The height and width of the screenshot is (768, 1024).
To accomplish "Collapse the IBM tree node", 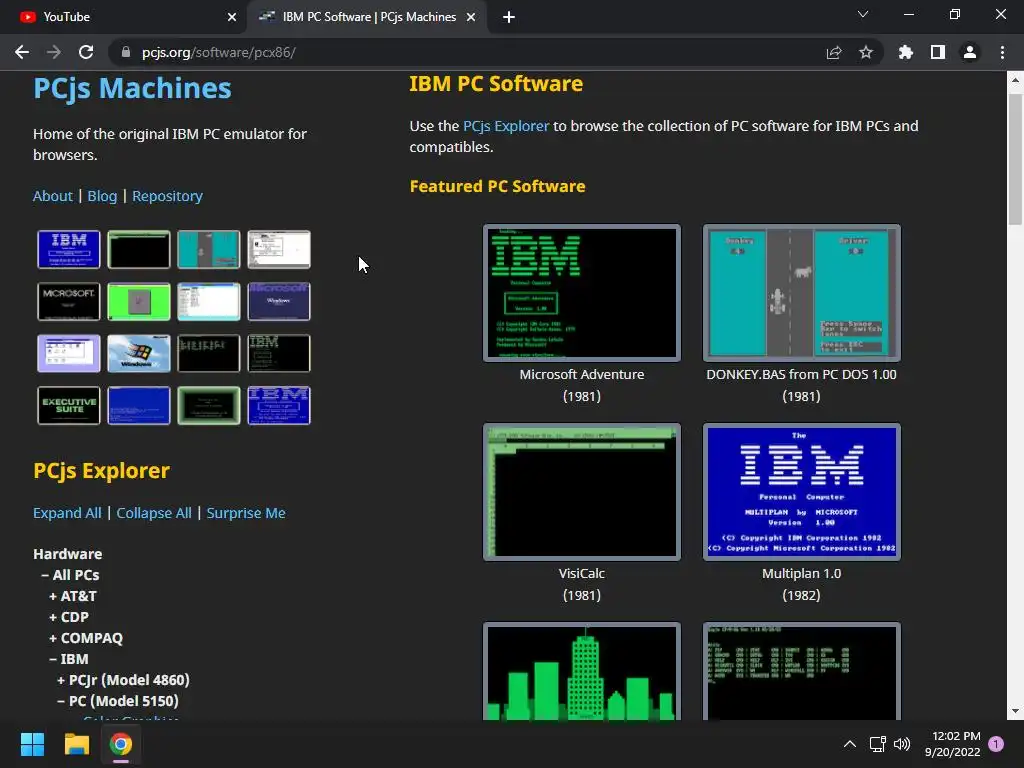I will pos(69,659).
